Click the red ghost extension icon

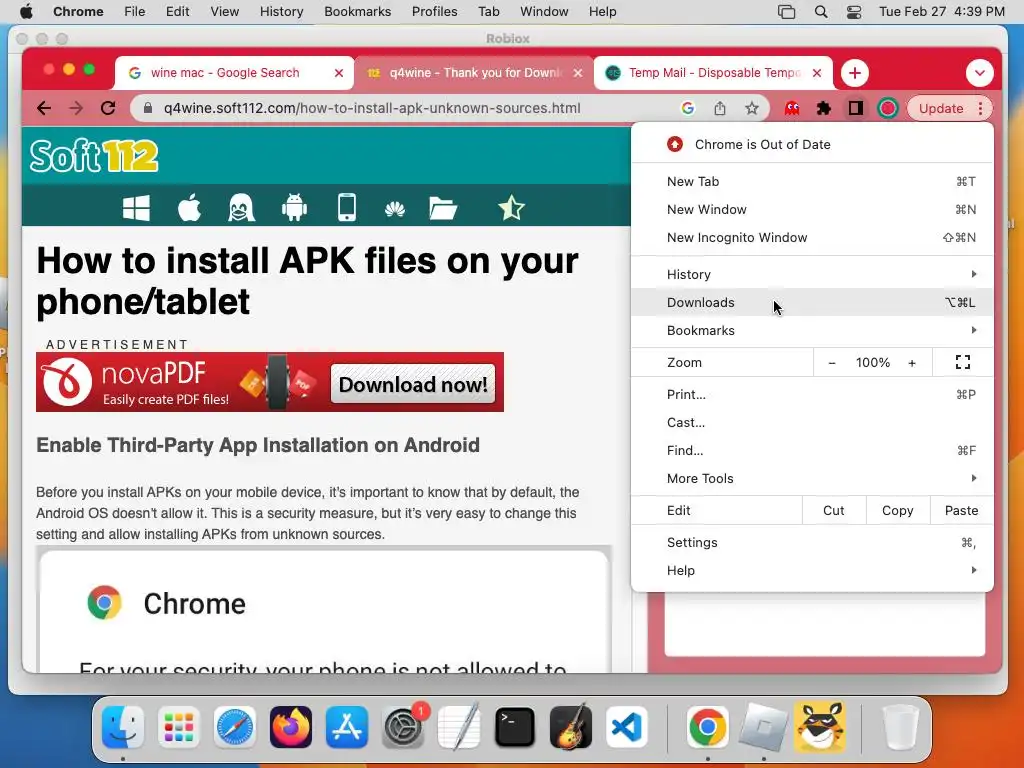(792, 108)
